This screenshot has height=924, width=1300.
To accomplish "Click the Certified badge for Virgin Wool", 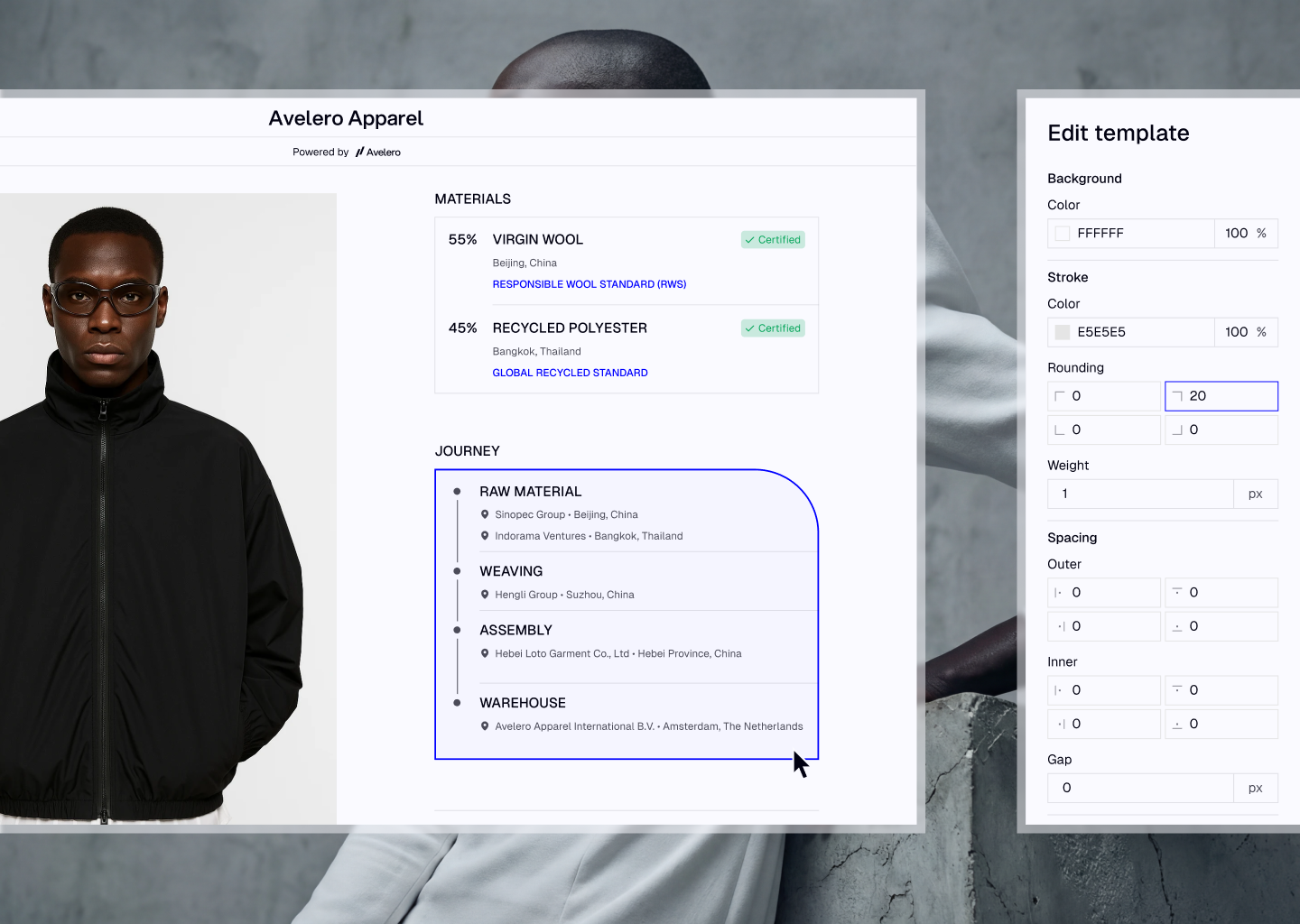I will pyautogui.click(x=774, y=240).
